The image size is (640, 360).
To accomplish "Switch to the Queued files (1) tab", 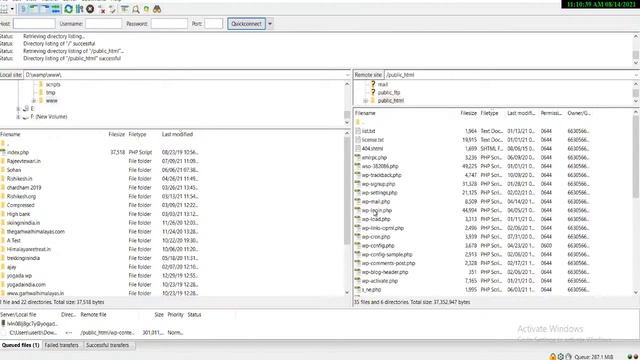I will (x=20, y=345).
